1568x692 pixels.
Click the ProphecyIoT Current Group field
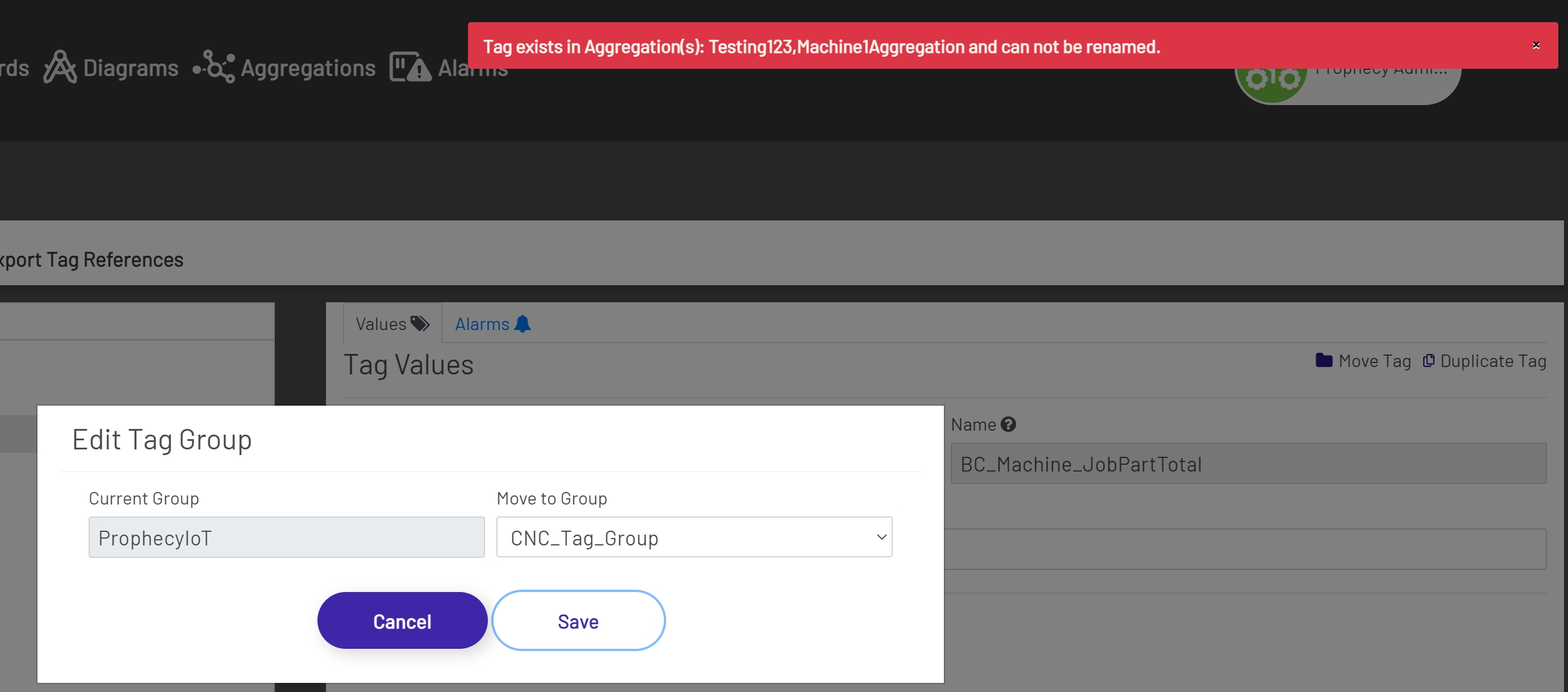(286, 537)
